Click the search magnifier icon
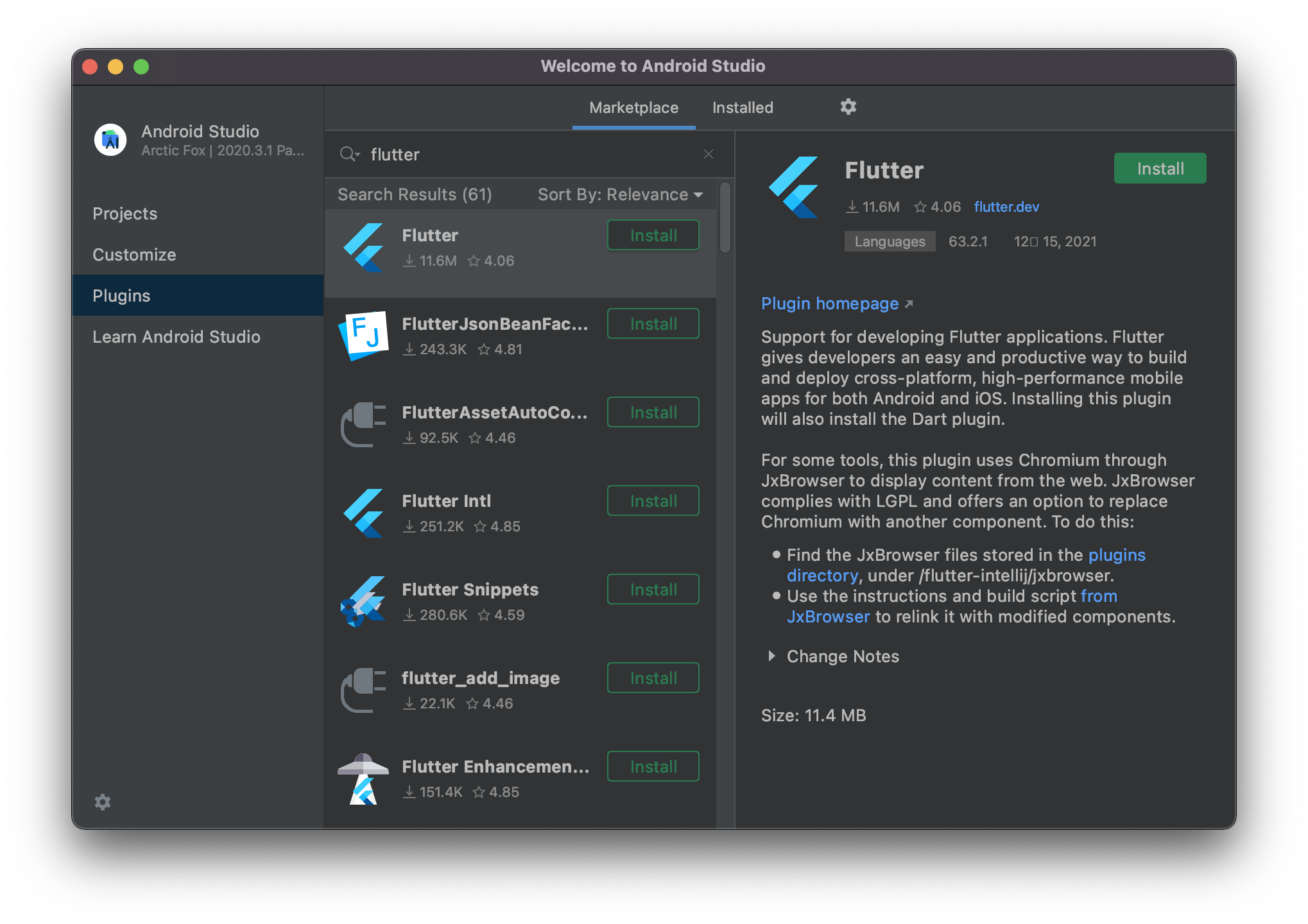1308x924 pixels. tap(349, 154)
